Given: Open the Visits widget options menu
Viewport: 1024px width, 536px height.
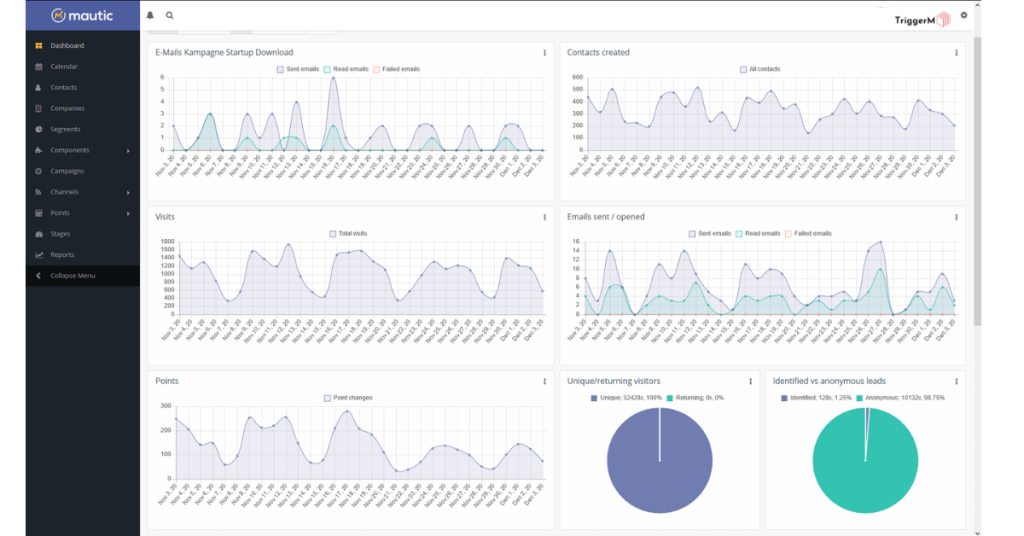Looking at the screenshot, I should [x=544, y=216].
